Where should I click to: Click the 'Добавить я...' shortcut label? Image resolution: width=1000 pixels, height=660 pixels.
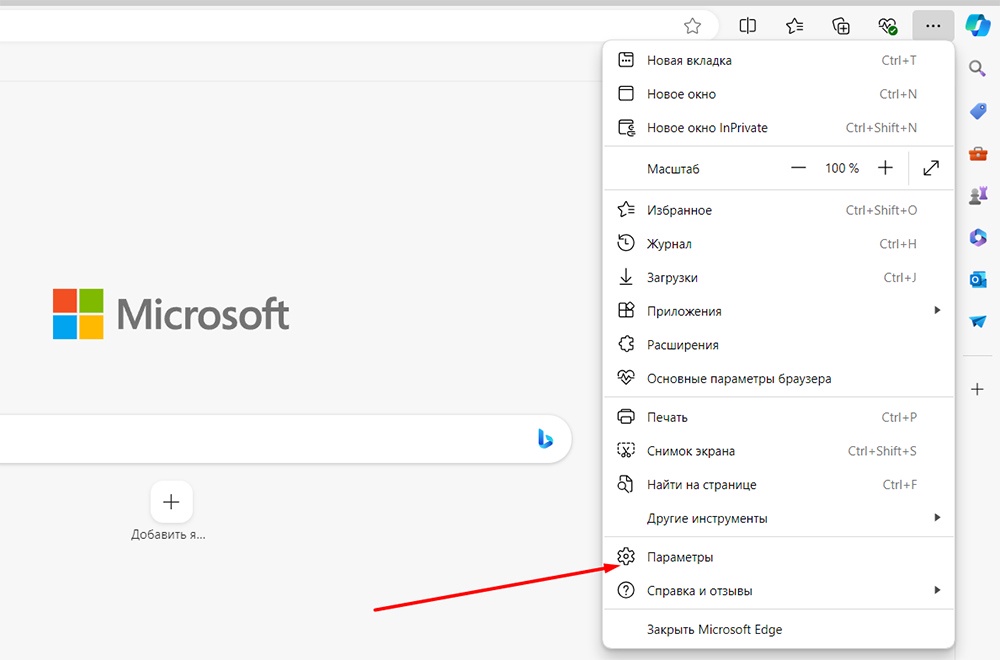point(168,534)
